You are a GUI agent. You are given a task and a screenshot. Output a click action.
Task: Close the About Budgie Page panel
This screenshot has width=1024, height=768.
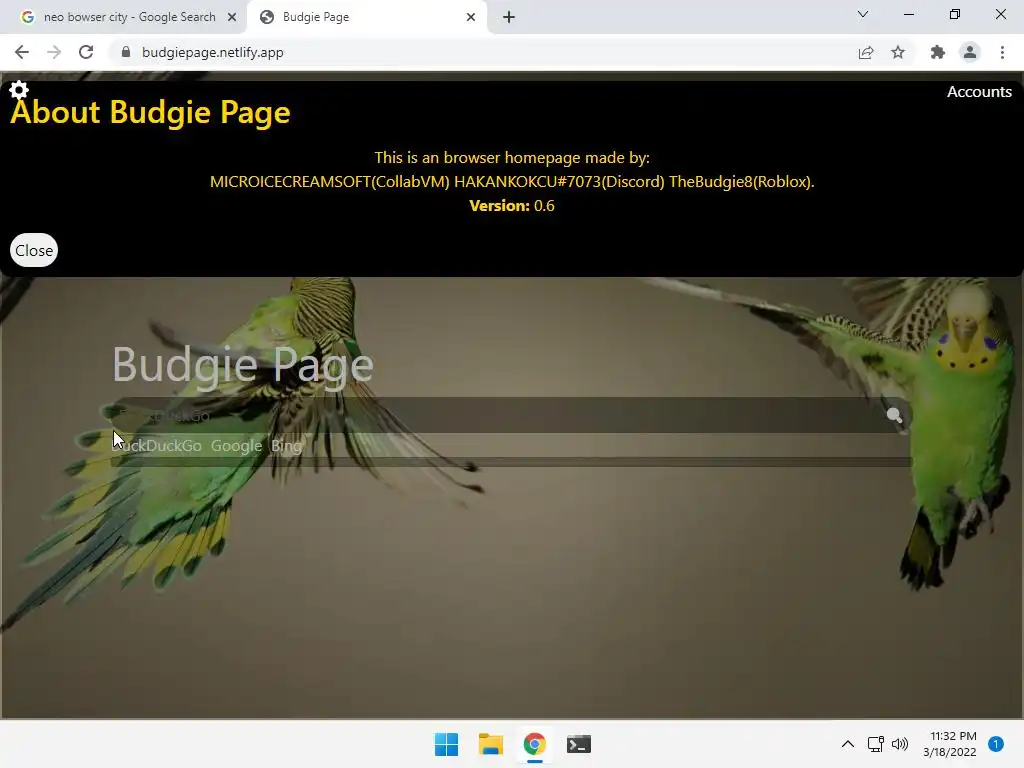click(34, 250)
